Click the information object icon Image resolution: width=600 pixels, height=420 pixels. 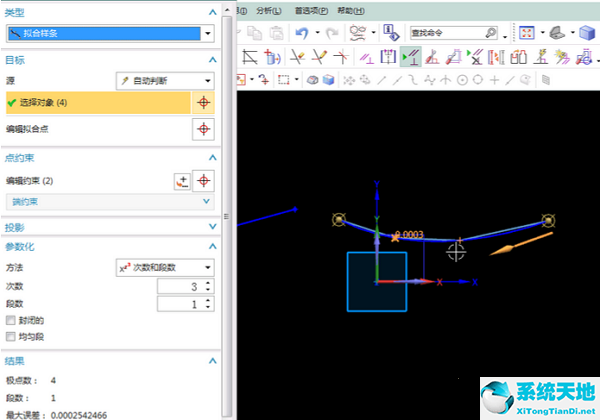pyautogui.click(x=391, y=33)
